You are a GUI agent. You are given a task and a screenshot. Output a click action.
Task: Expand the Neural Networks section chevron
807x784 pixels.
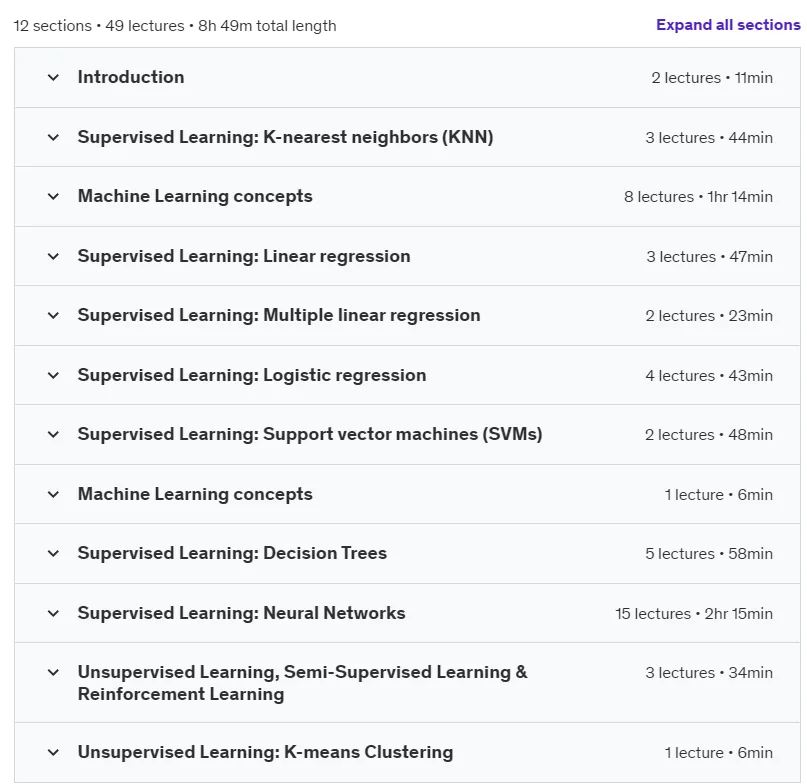click(x=53, y=614)
